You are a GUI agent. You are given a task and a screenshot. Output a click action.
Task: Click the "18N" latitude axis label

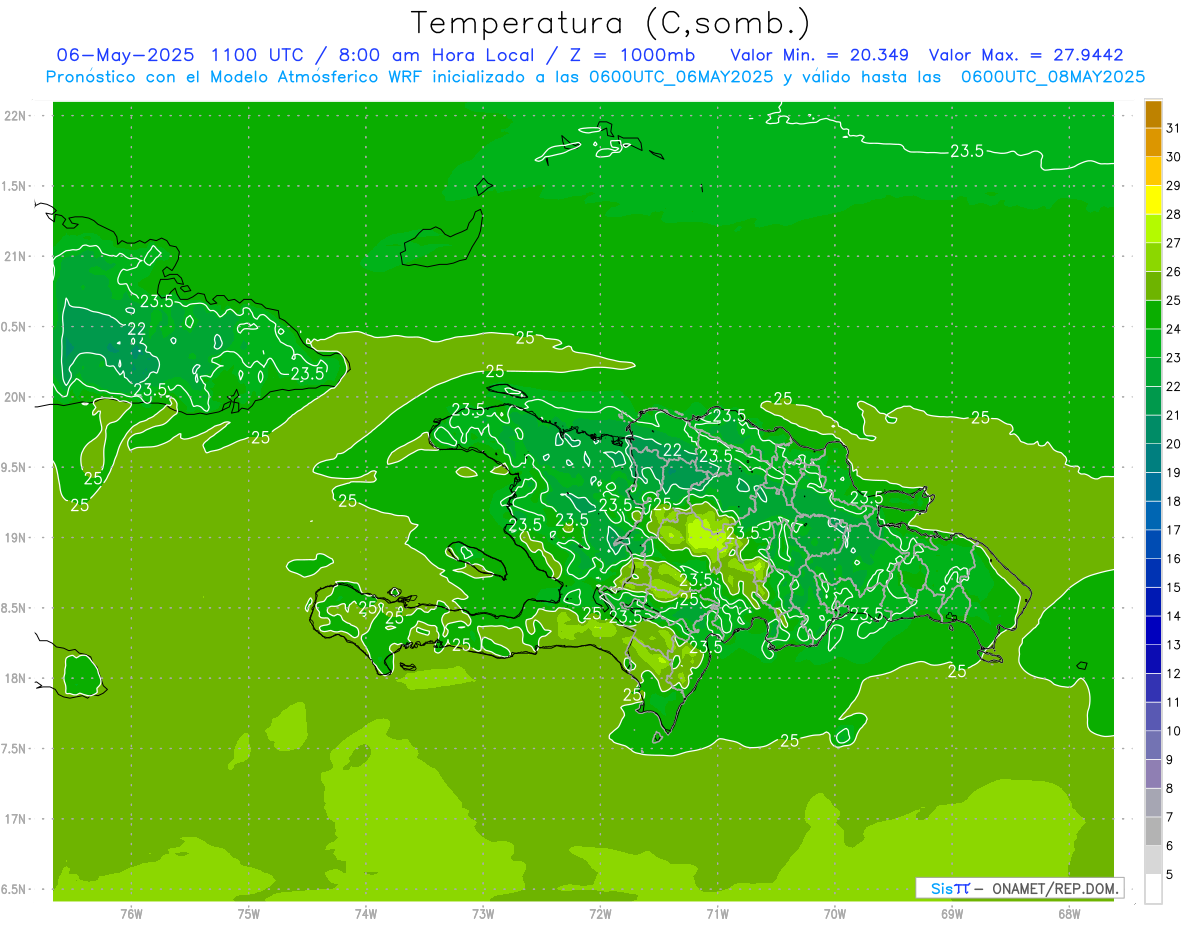click(x=17, y=679)
